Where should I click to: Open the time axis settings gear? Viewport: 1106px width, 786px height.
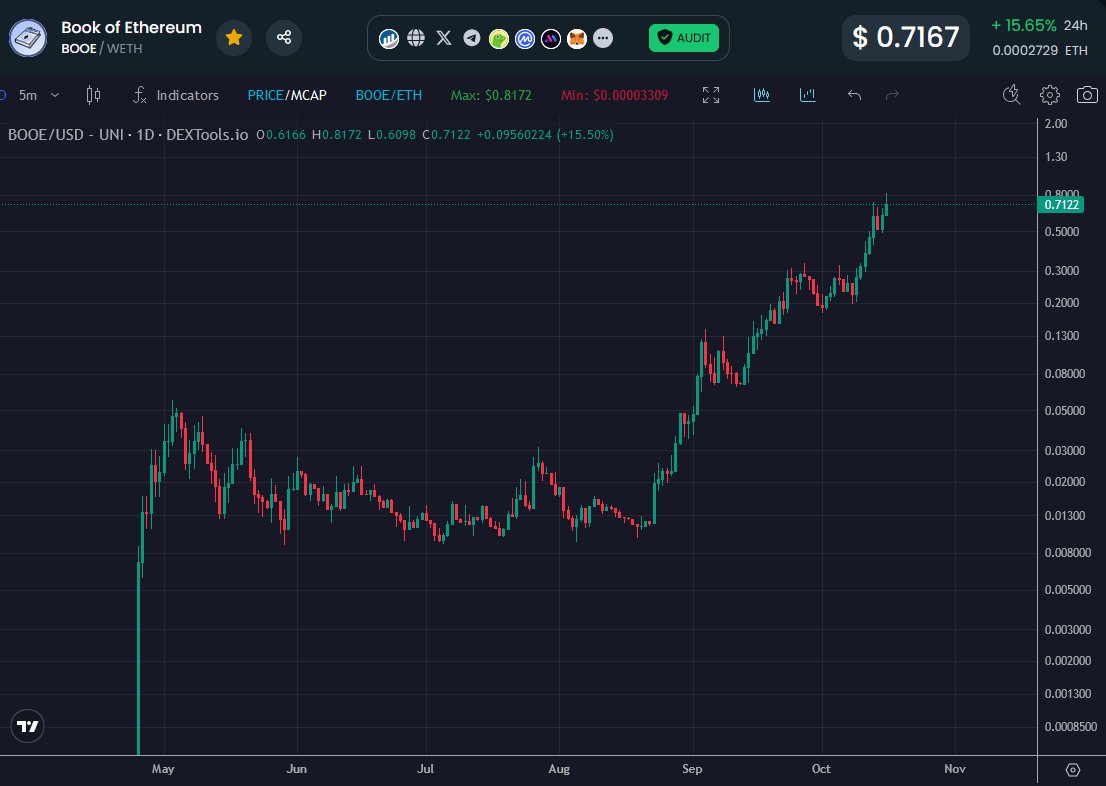tap(1073, 770)
